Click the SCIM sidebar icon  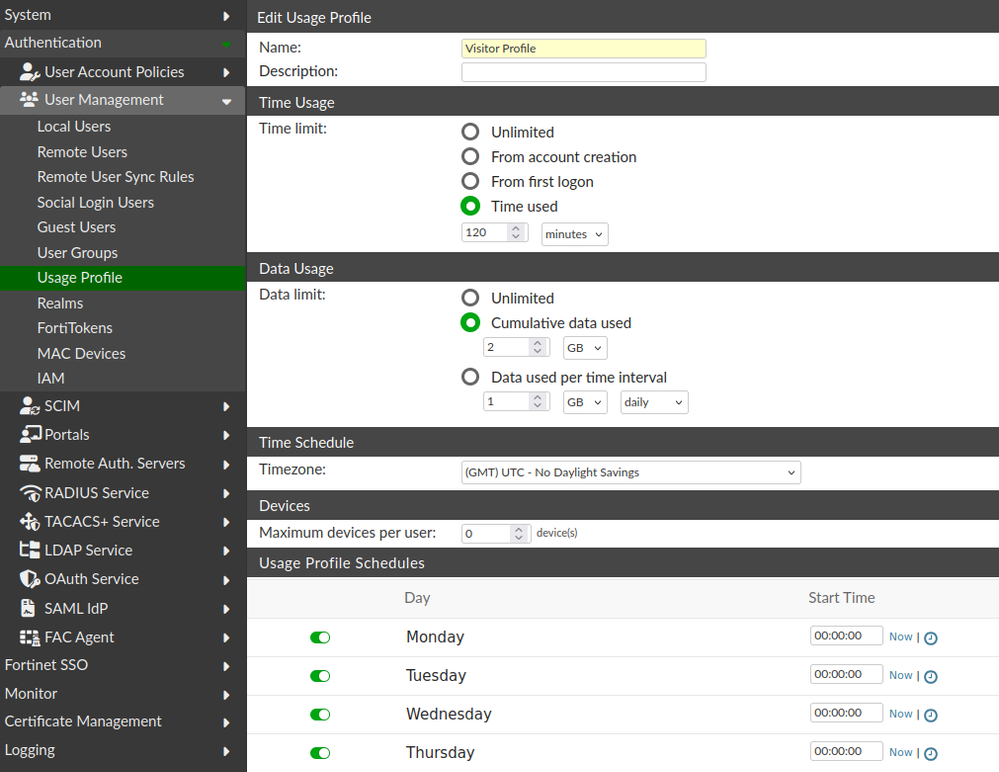pos(30,406)
